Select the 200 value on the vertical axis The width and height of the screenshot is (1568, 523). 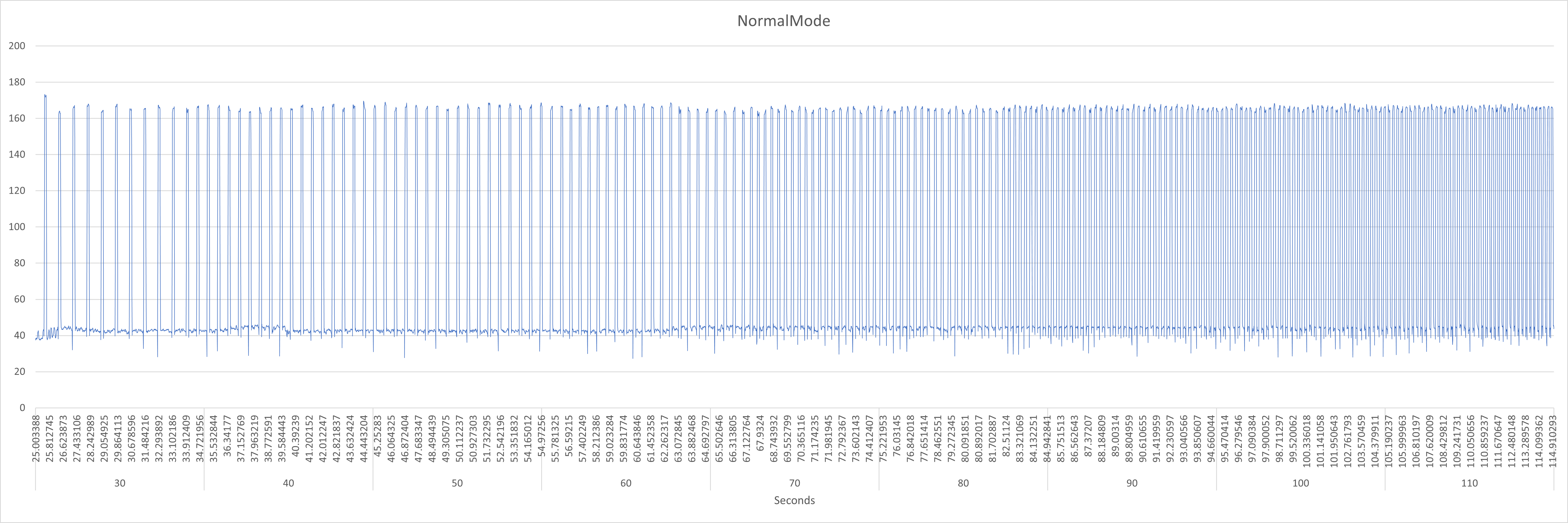click(18, 46)
